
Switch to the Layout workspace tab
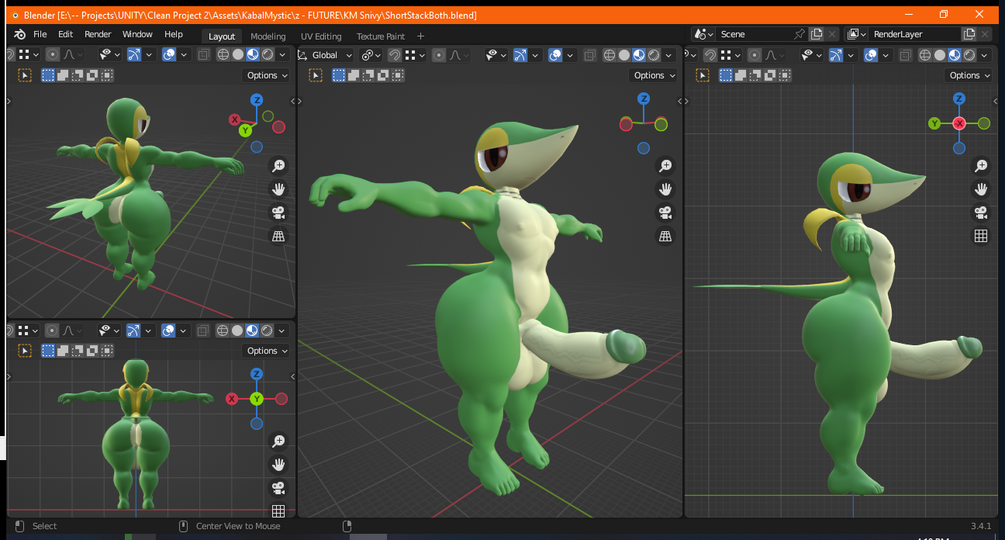pos(222,37)
